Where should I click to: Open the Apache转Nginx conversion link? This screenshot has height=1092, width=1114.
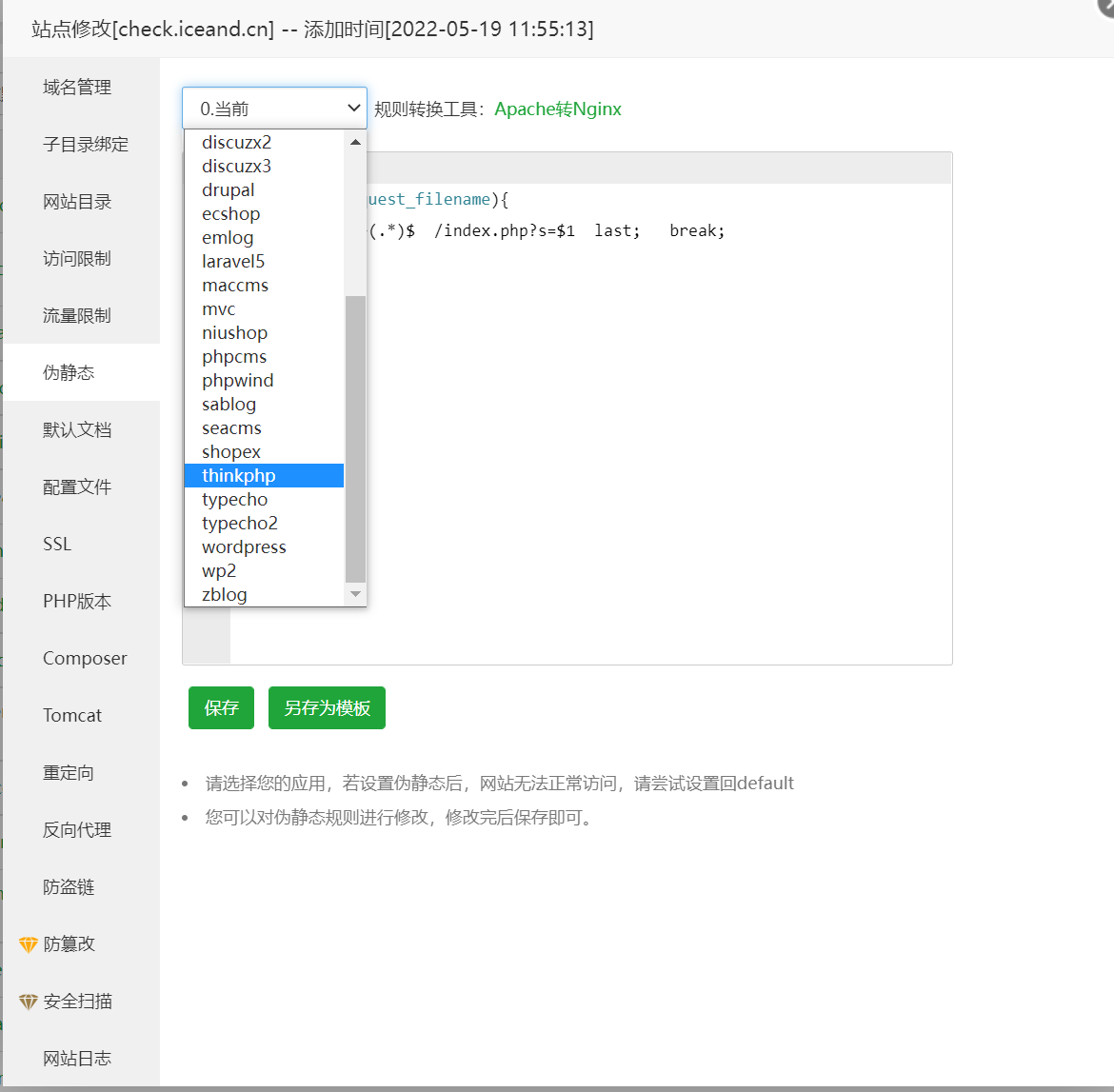coord(558,109)
